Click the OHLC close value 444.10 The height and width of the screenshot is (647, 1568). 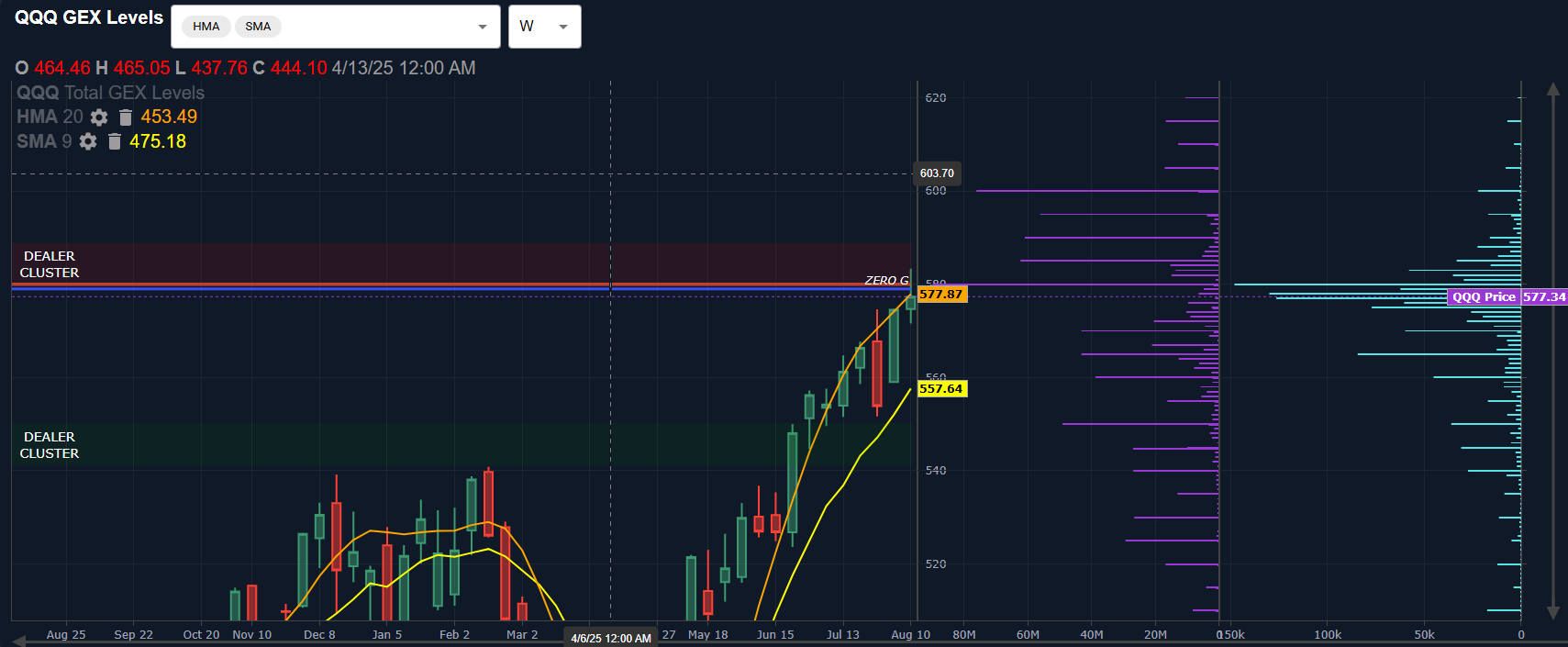[299, 68]
